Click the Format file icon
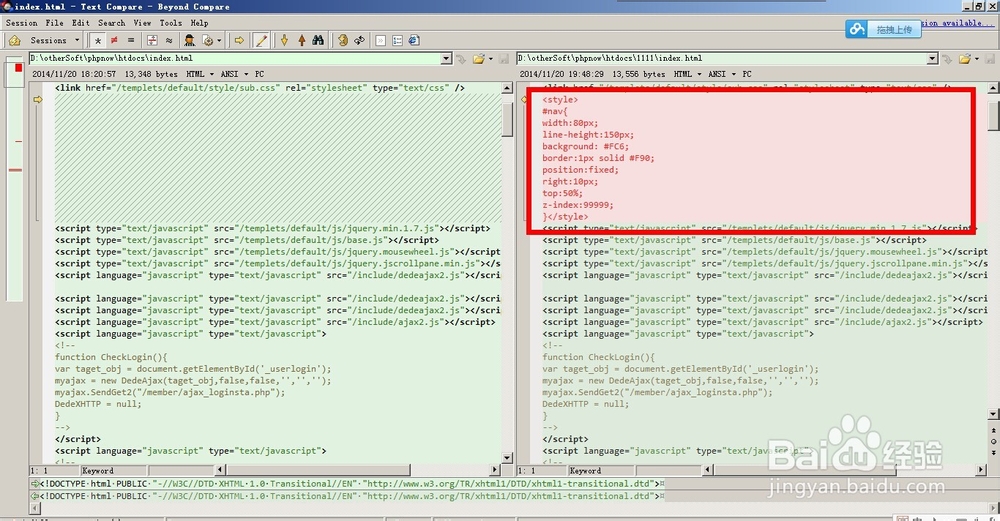 (208, 40)
